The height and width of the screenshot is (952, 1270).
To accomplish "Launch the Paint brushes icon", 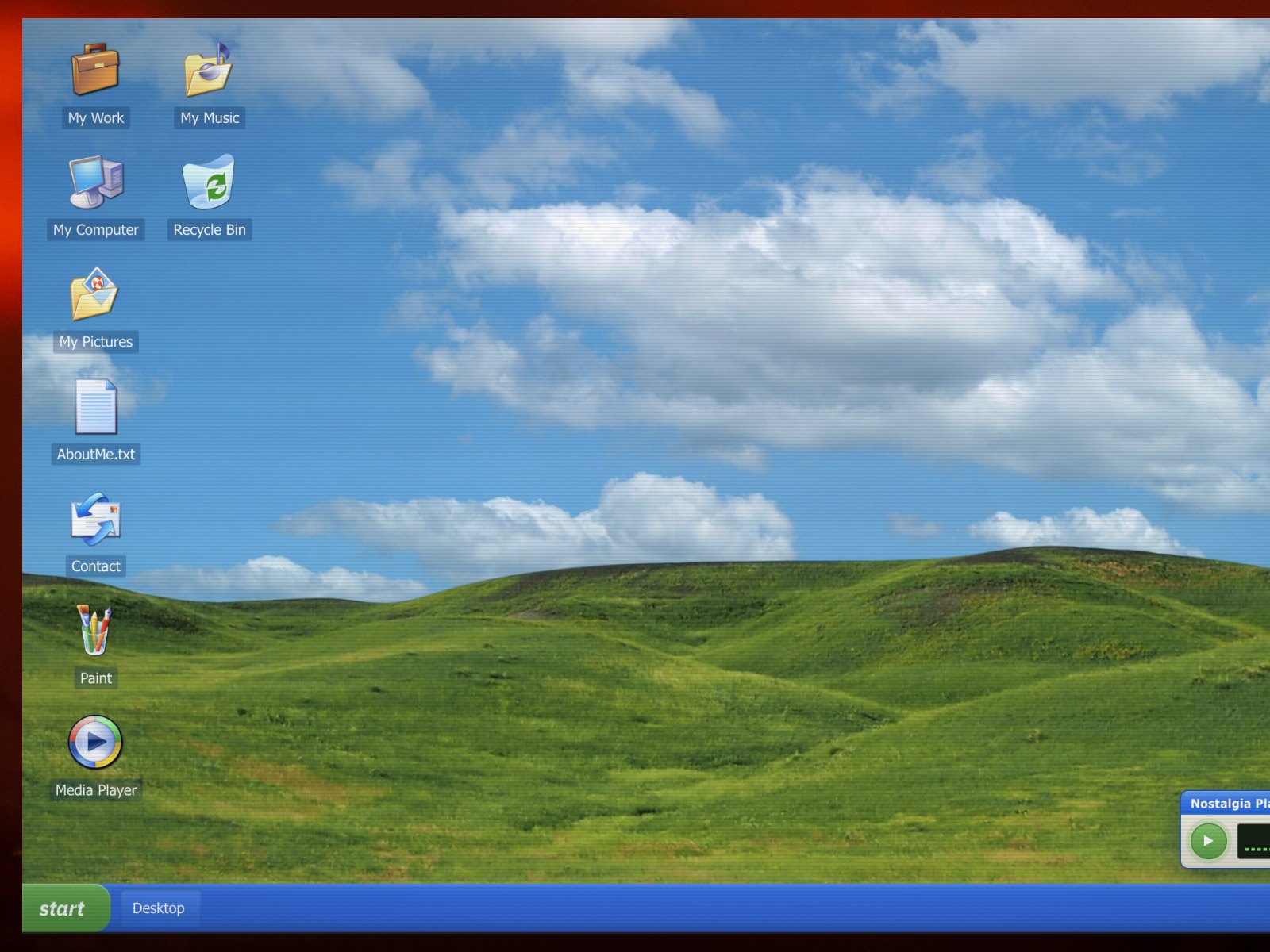I will pyautogui.click(x=95, y=631).
